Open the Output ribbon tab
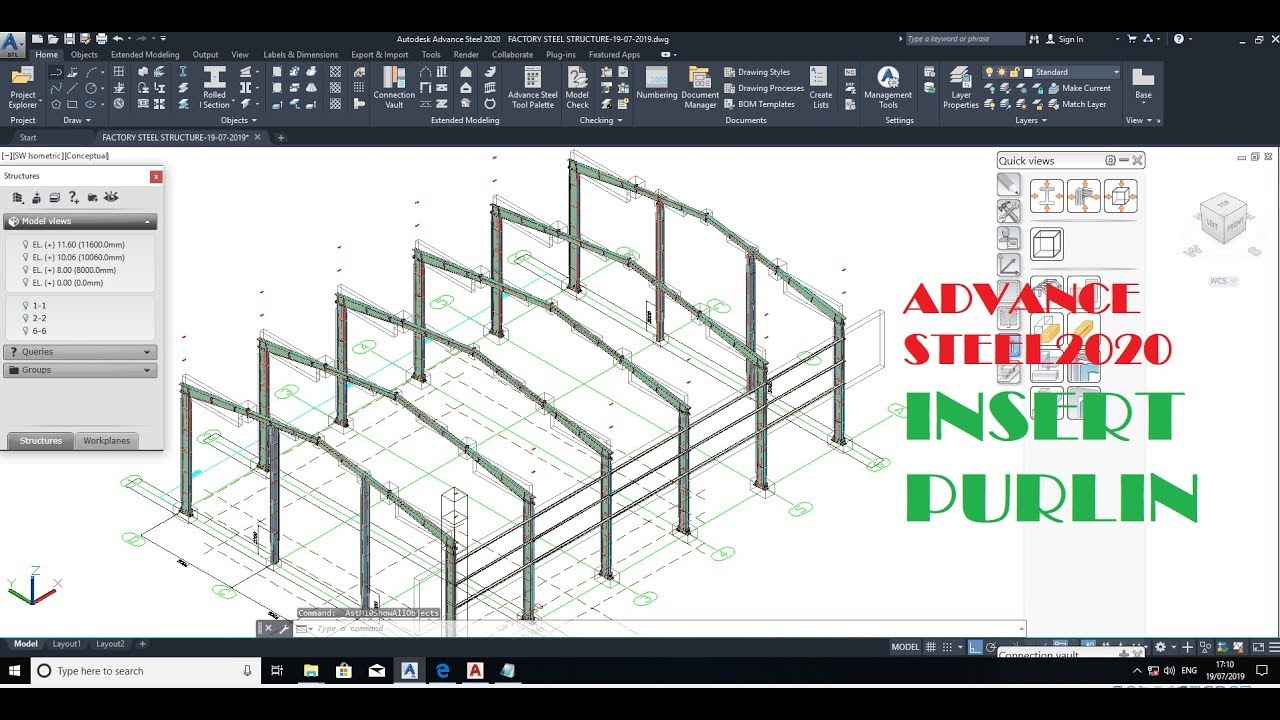 pos(205,55)
